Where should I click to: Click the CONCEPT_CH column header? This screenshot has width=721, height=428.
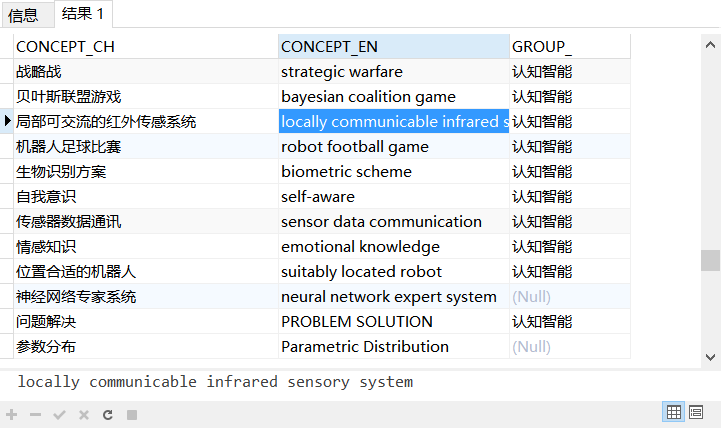145,47
